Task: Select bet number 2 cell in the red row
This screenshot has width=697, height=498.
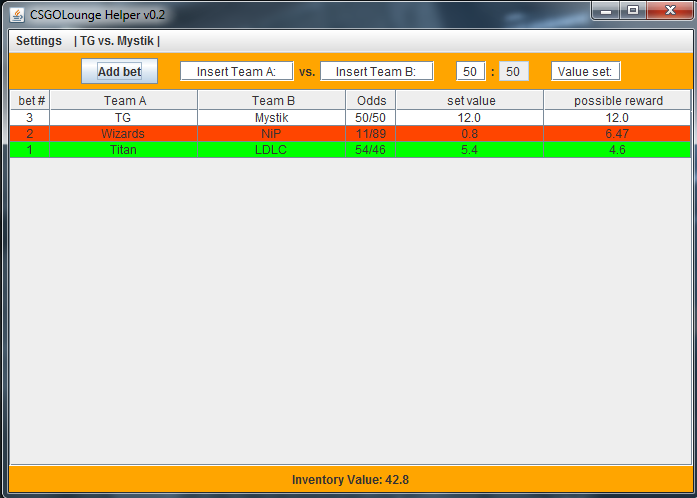Action: pyautogui.click(x=30, y=134)
